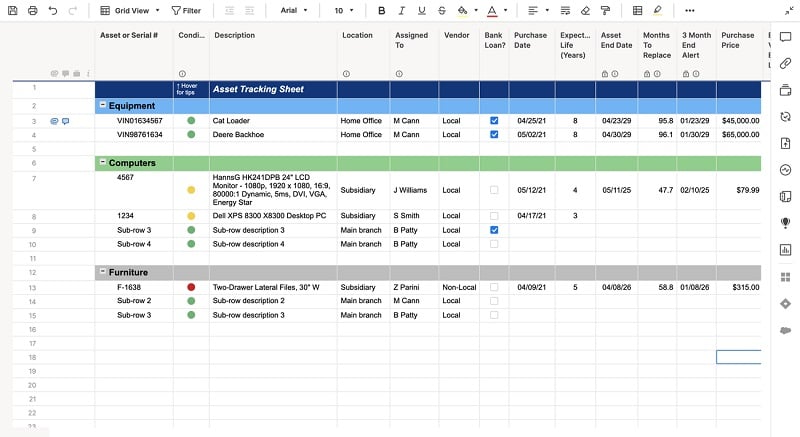Viewport: 800px width, 437px height.
Task: Open the Summary panel icon
Action: (785, 197)
